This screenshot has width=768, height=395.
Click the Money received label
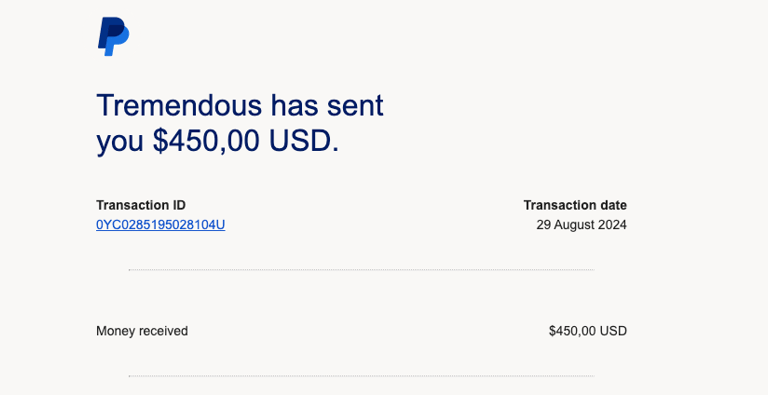[x=142, y=331]
